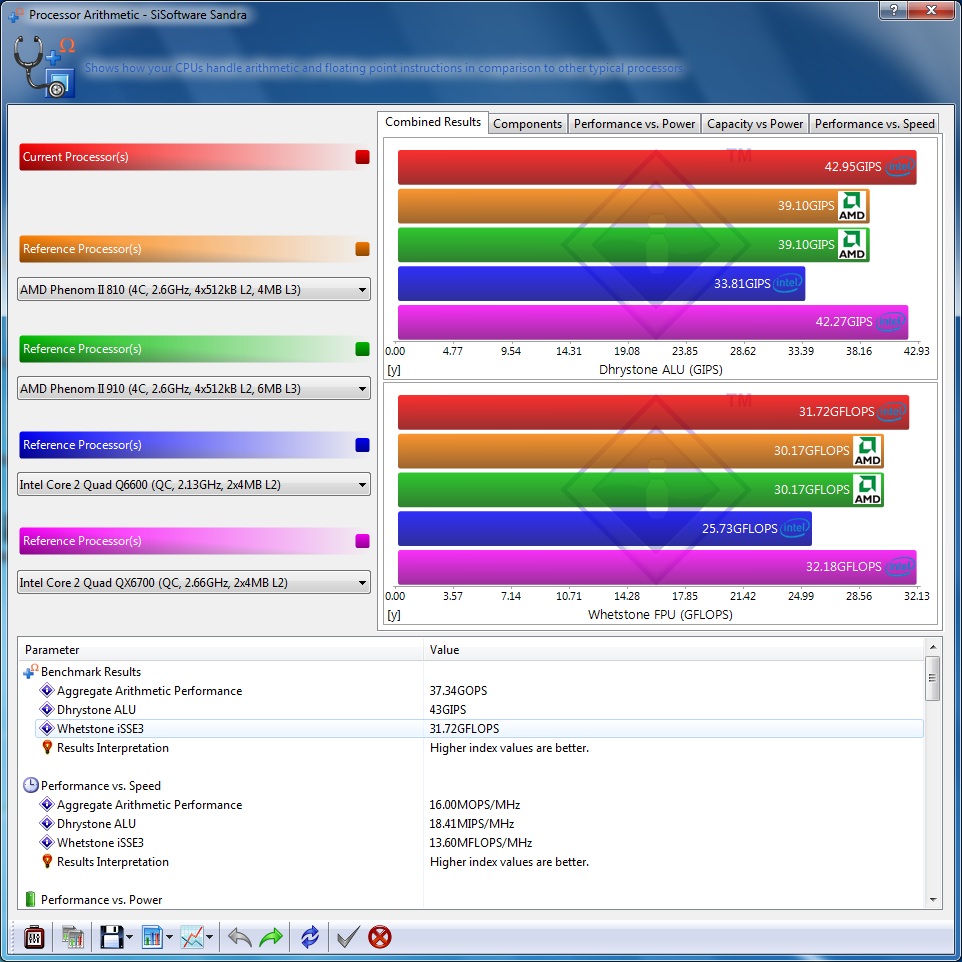Click the Benchmark Results section icon
The height and width of the screenshot is (962, 962).
tap(31, 671)
